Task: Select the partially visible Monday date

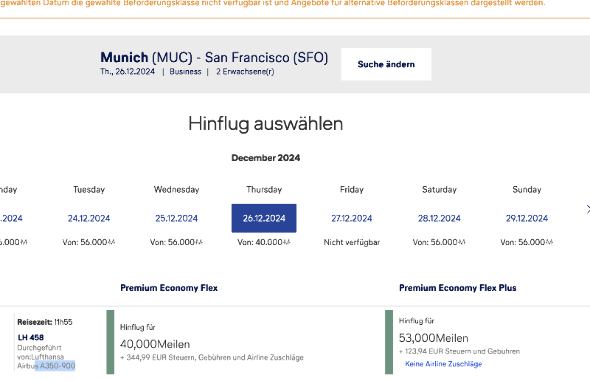Action: [11, 218]
